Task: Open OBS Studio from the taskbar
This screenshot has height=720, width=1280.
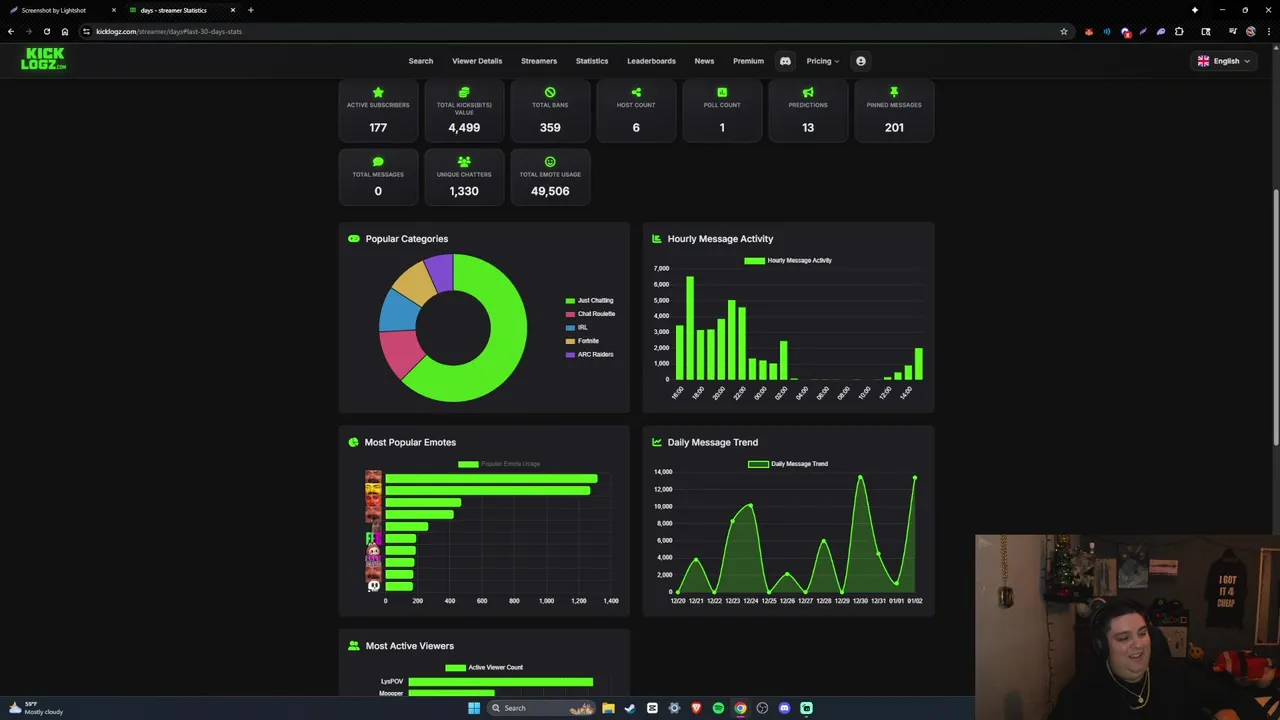Action: tap(762, 708)
